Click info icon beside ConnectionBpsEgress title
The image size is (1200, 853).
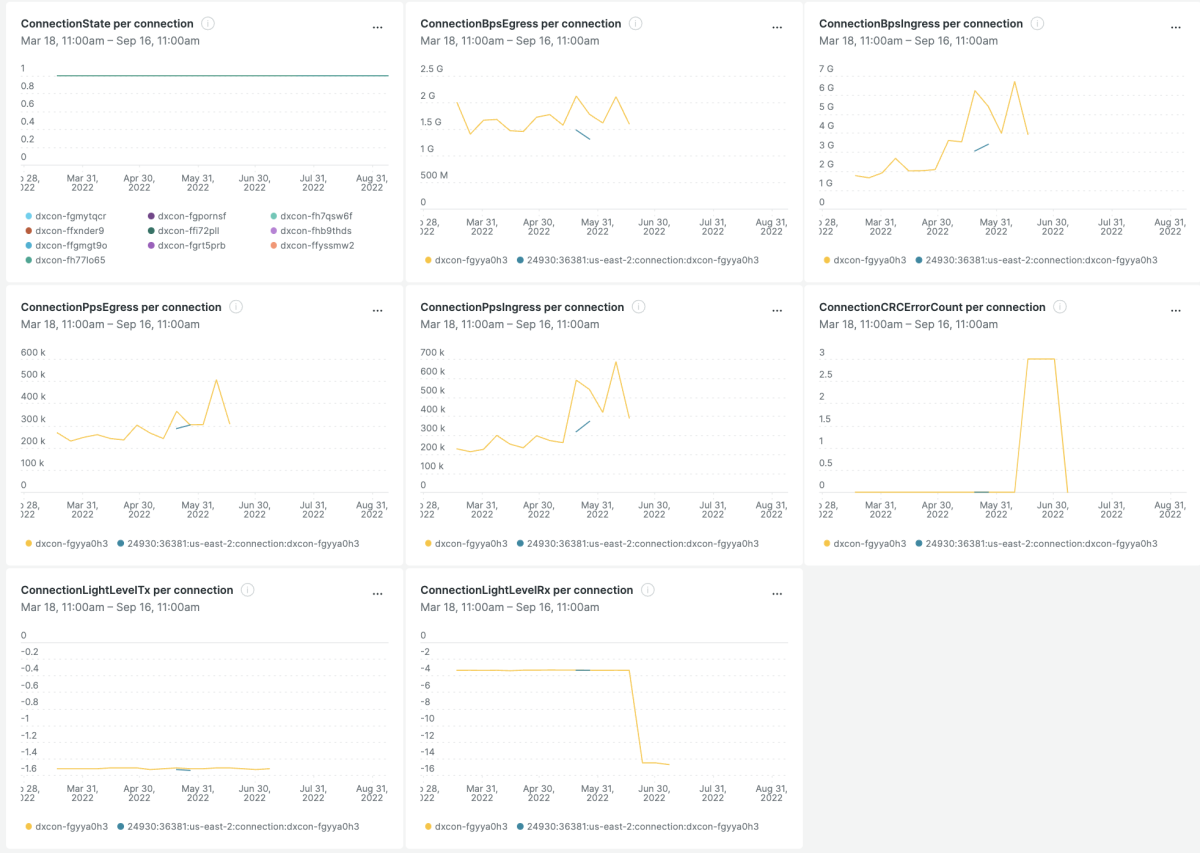click(x=636, y=23)
